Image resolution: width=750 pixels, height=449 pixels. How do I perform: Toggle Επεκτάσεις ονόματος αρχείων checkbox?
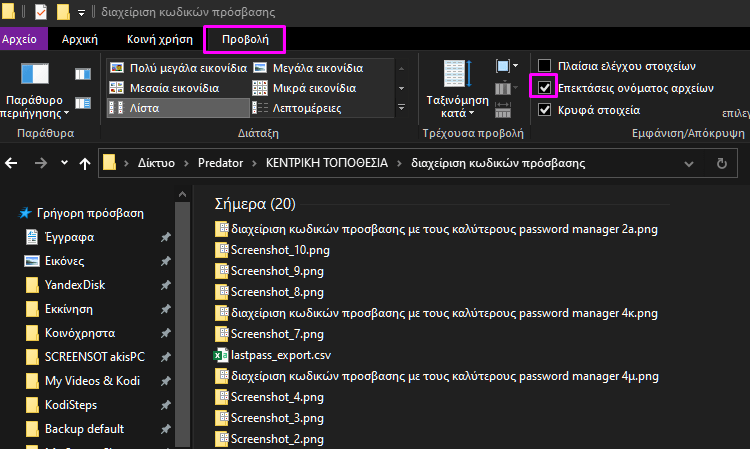click(544, 88)
